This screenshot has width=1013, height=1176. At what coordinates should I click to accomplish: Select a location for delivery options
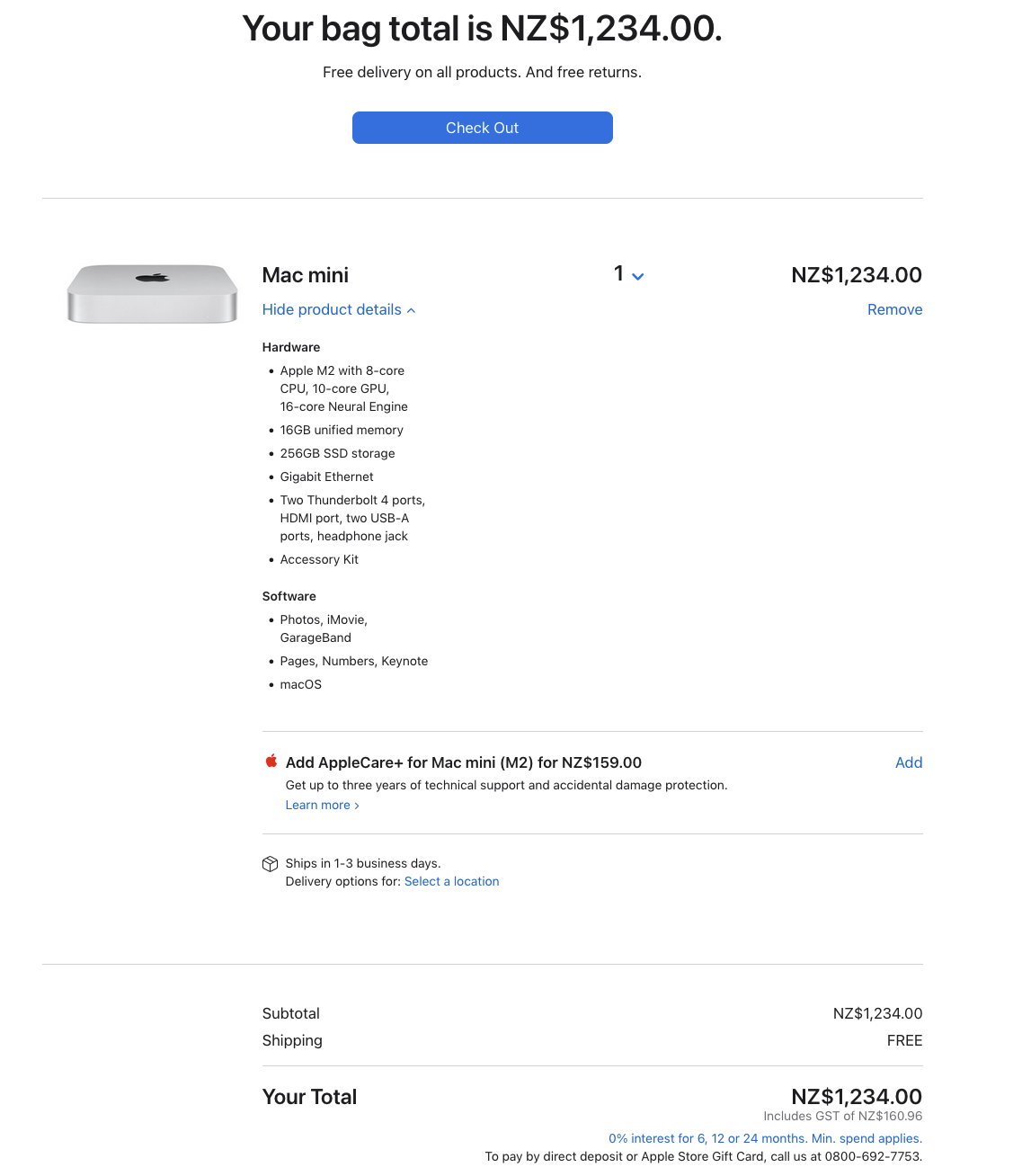coord(451,881)
